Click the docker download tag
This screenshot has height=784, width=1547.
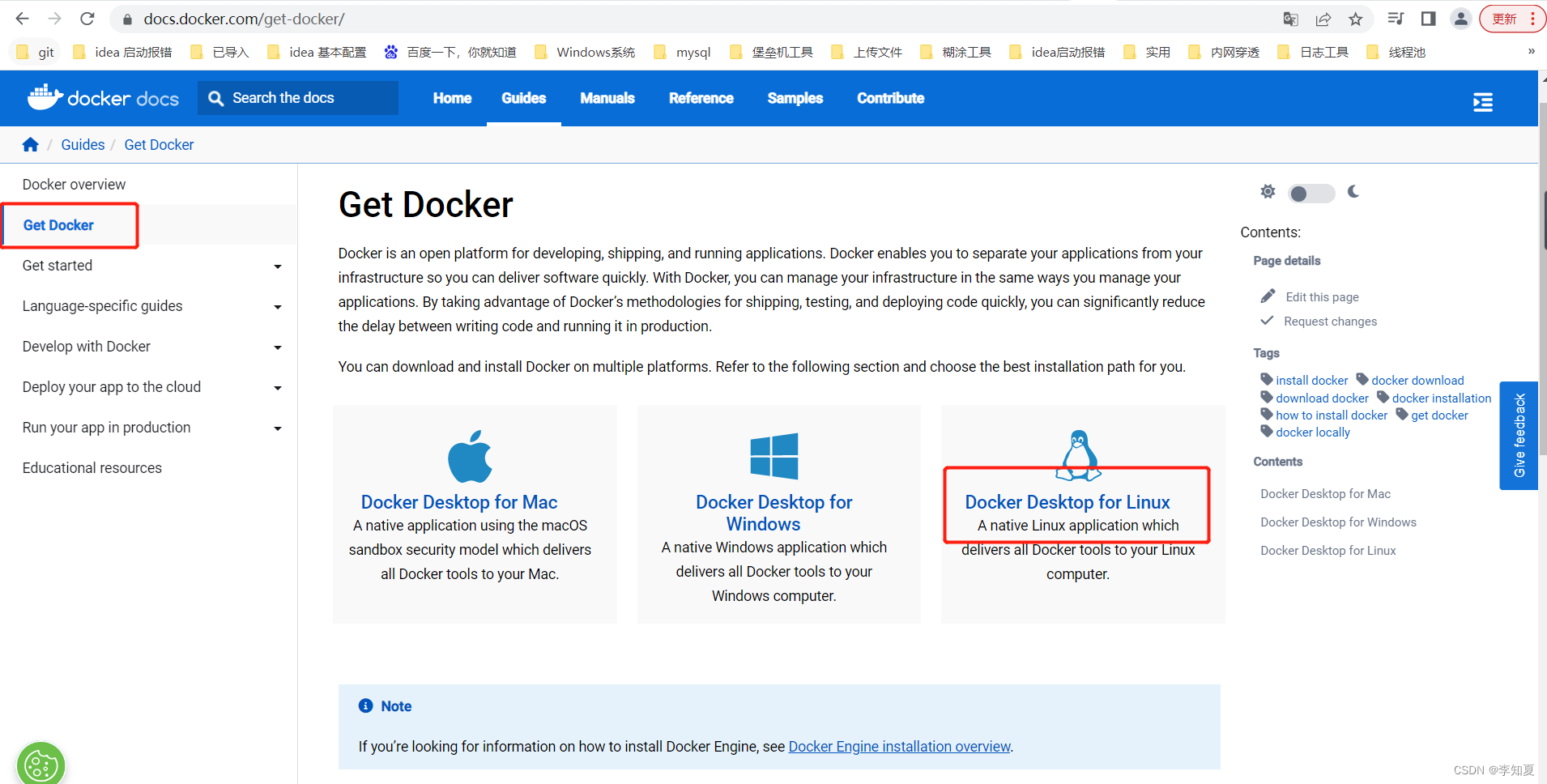click(x=1417, y=381)
